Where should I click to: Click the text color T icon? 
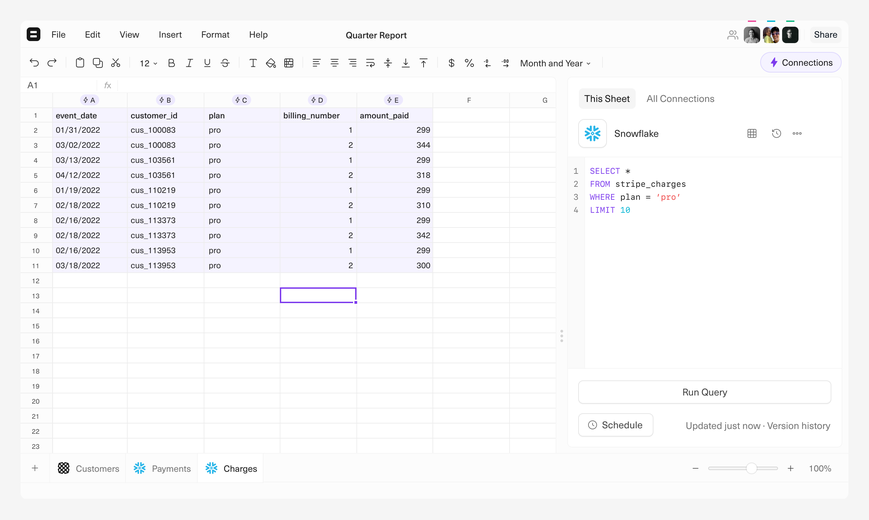tap(253, 63)
